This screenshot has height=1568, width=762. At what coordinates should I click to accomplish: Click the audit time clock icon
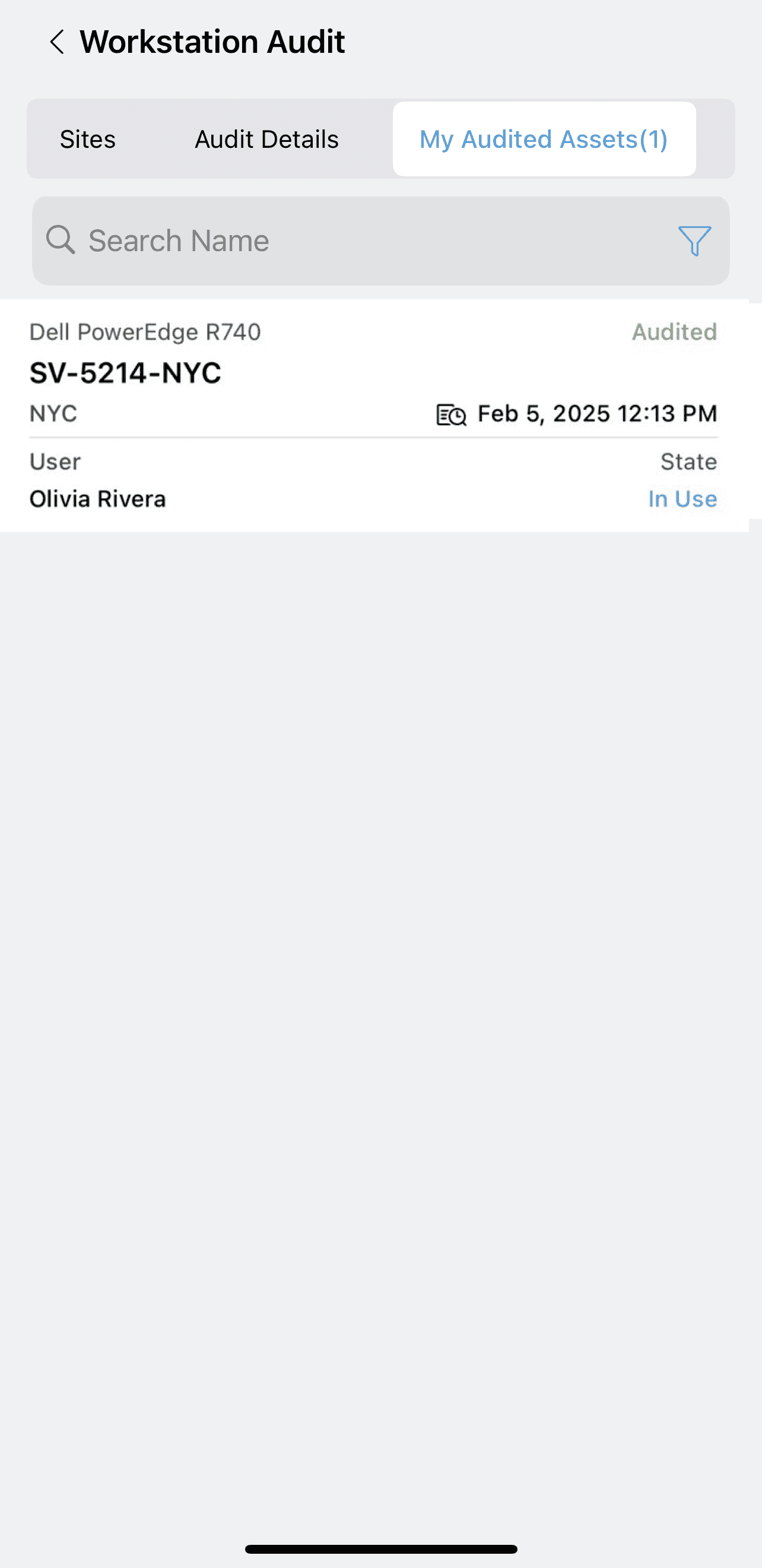click(452, 414)
